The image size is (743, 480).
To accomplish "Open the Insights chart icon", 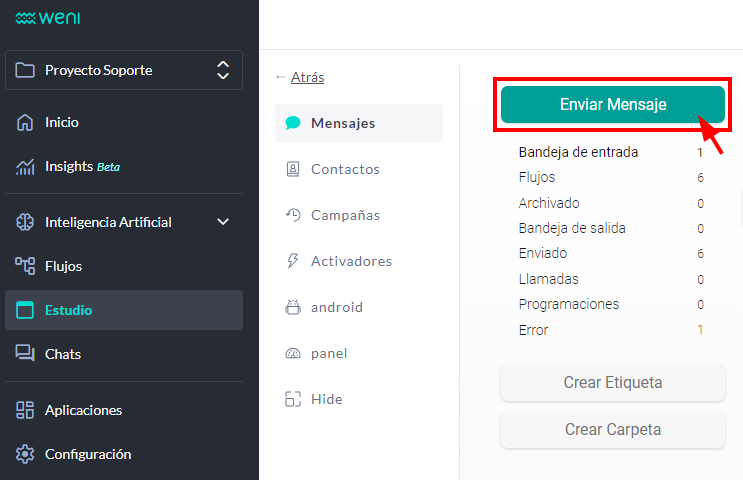I will 25,167.
